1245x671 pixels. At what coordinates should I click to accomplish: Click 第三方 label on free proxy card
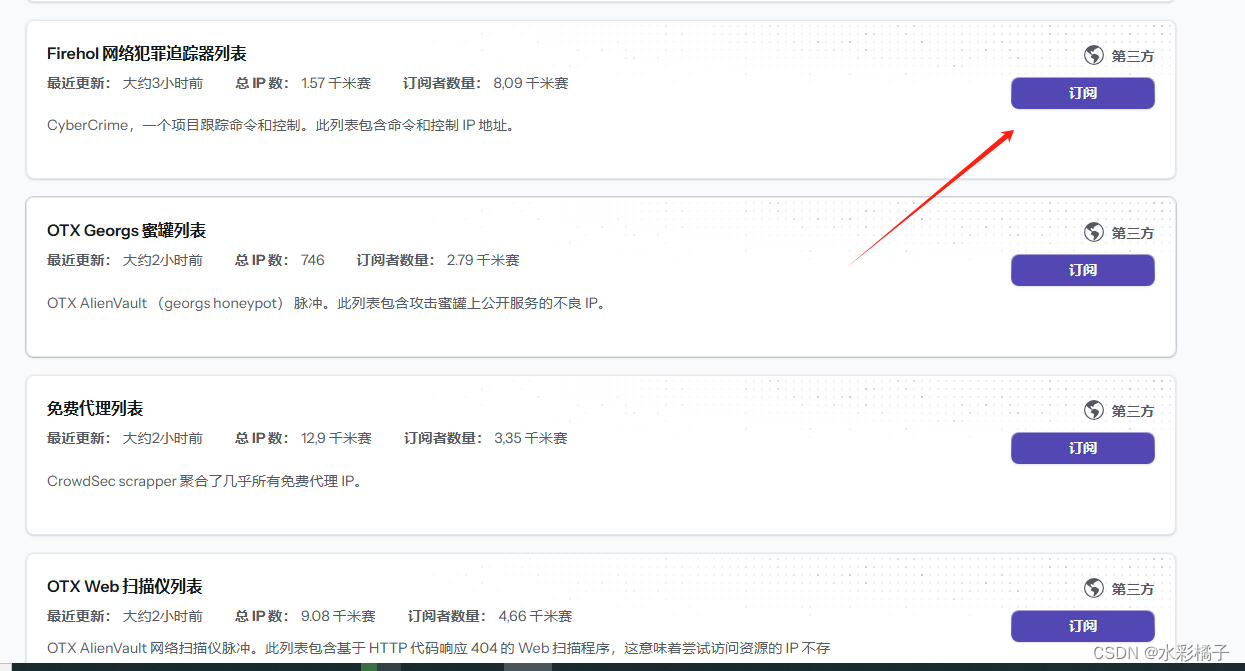pyautogui.click(x=1133, y=411)
